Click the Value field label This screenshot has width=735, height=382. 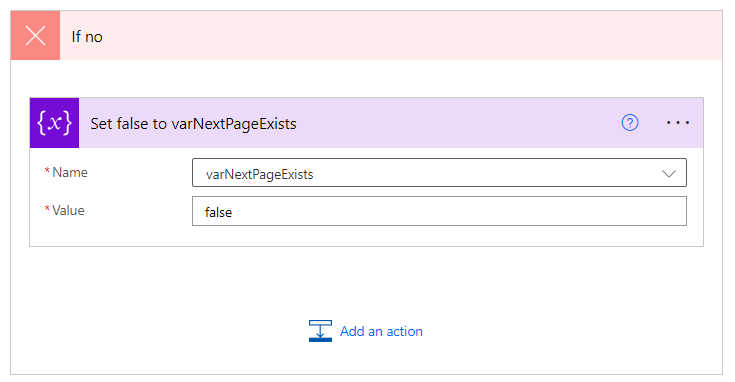click(68, 210)
